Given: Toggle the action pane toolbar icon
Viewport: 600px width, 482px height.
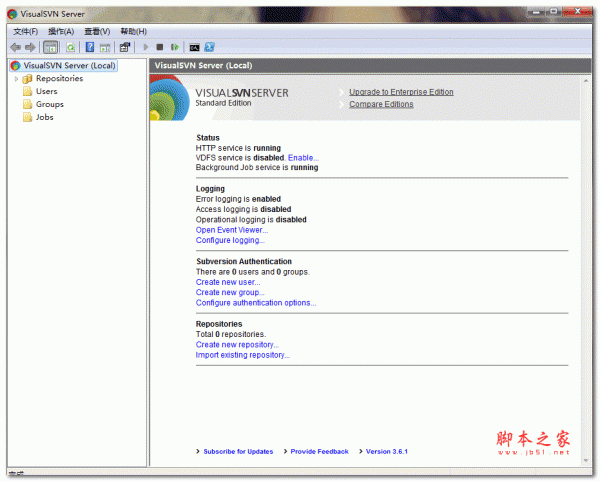Looking at the screenshot, I should coord(105,47).
